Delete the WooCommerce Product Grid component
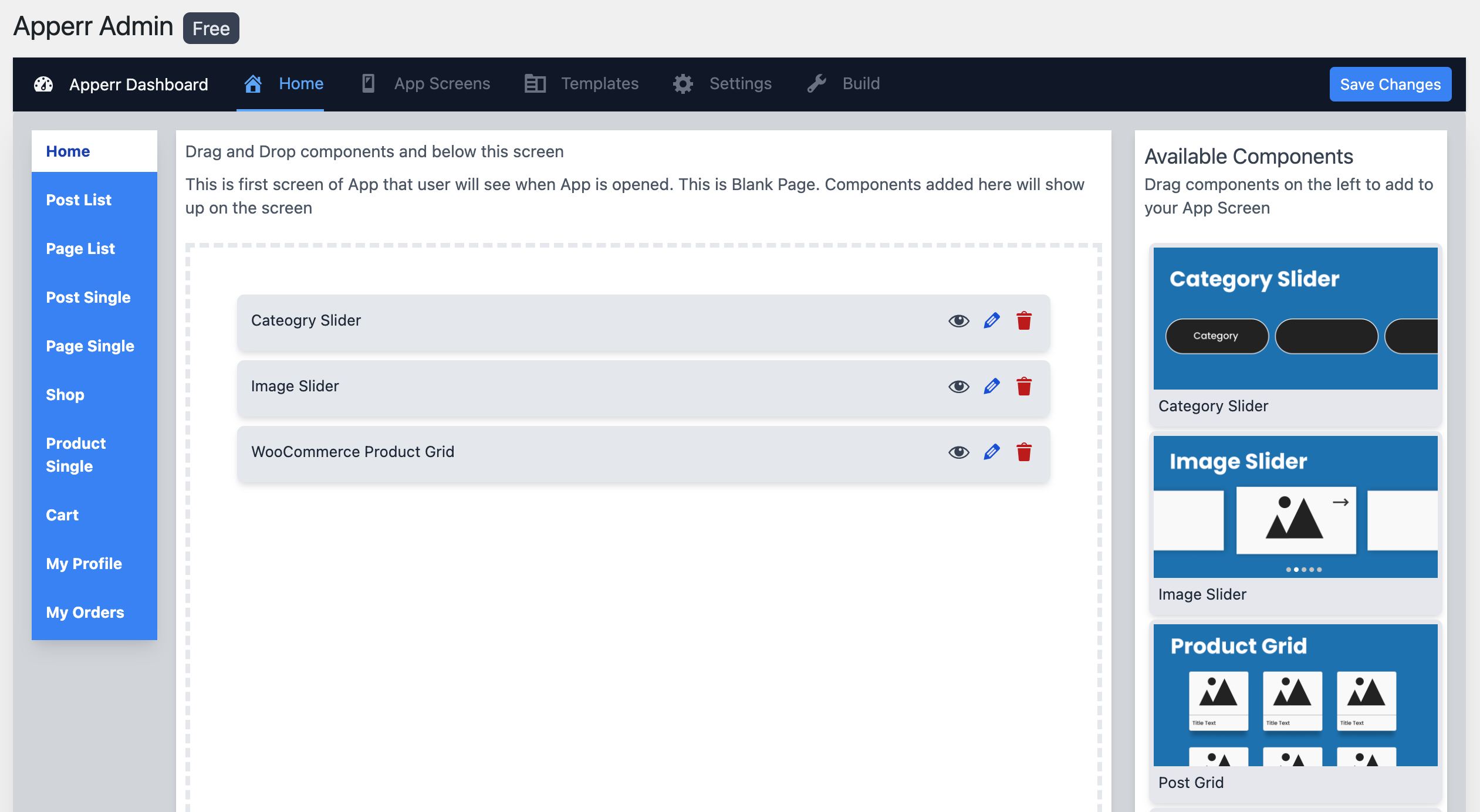The height and width of the screenshot is (812, 1480). 1024,452
